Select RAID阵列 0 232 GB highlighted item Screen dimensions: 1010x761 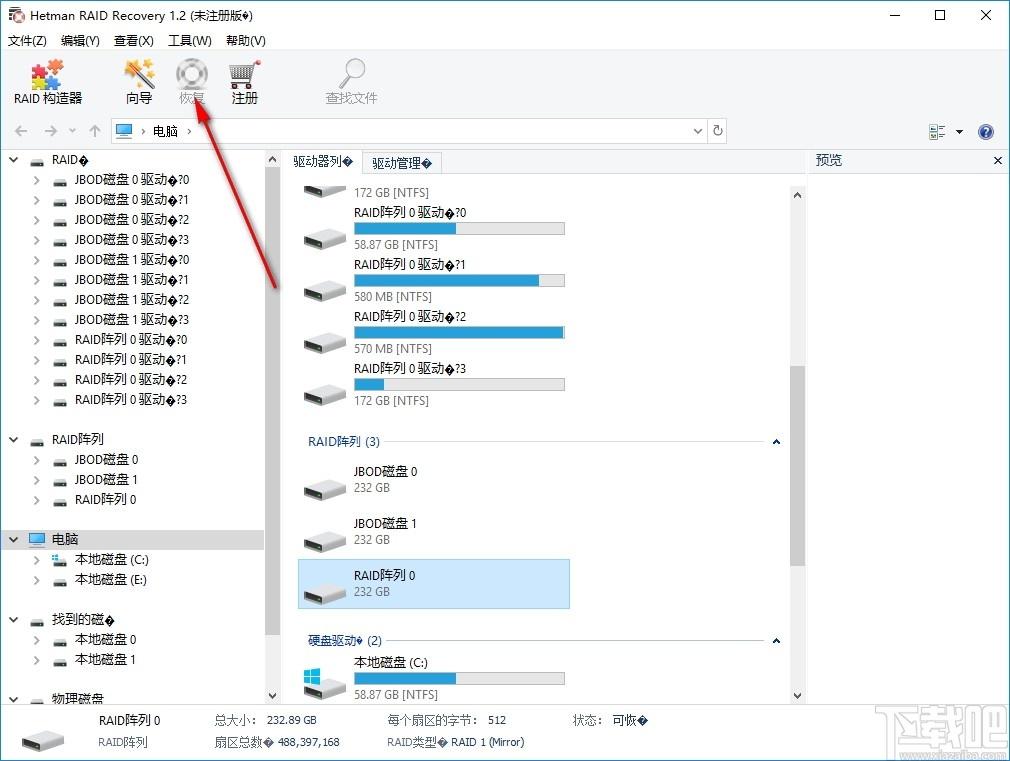tap(434, 584)
